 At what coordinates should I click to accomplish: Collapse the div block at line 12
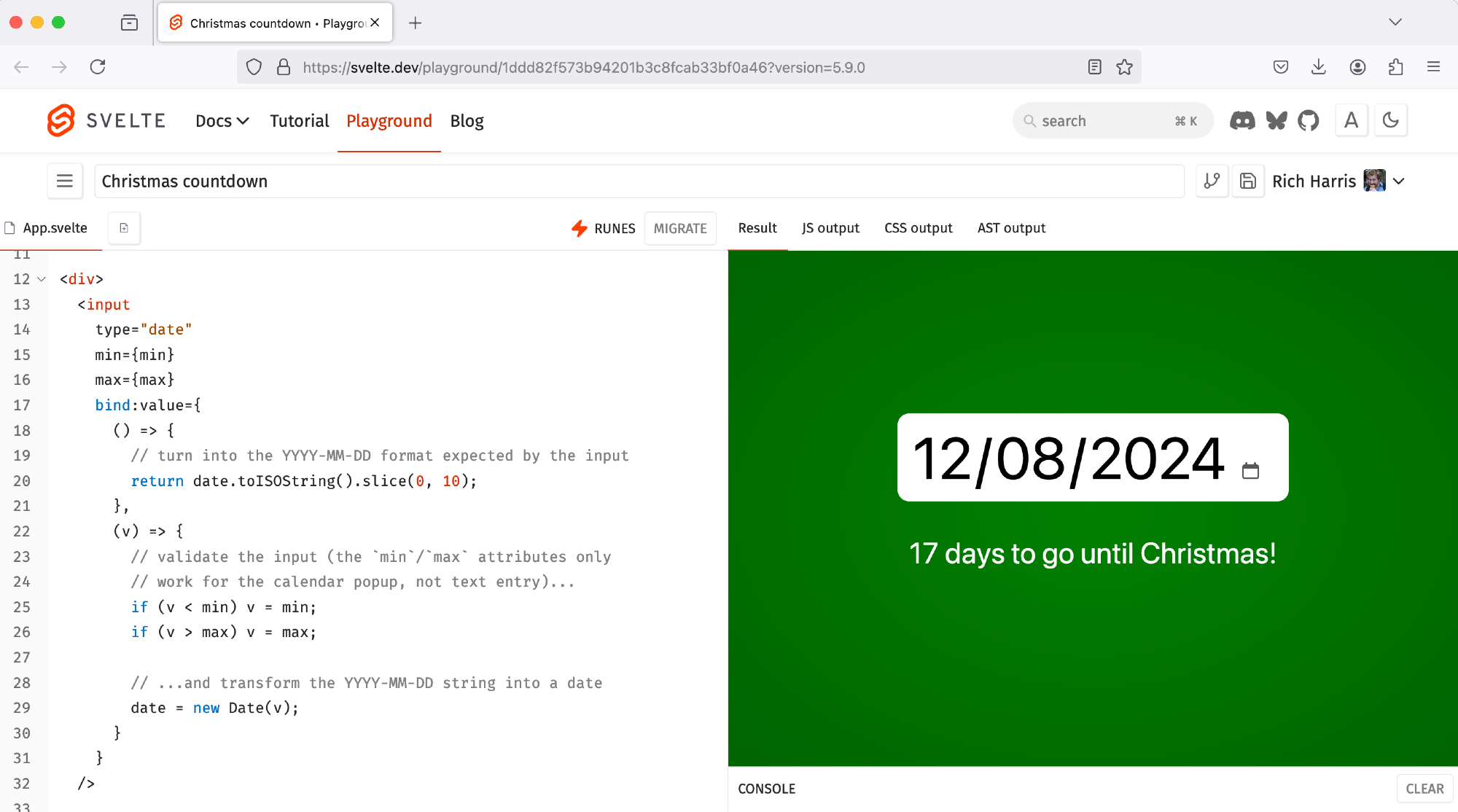42,279
